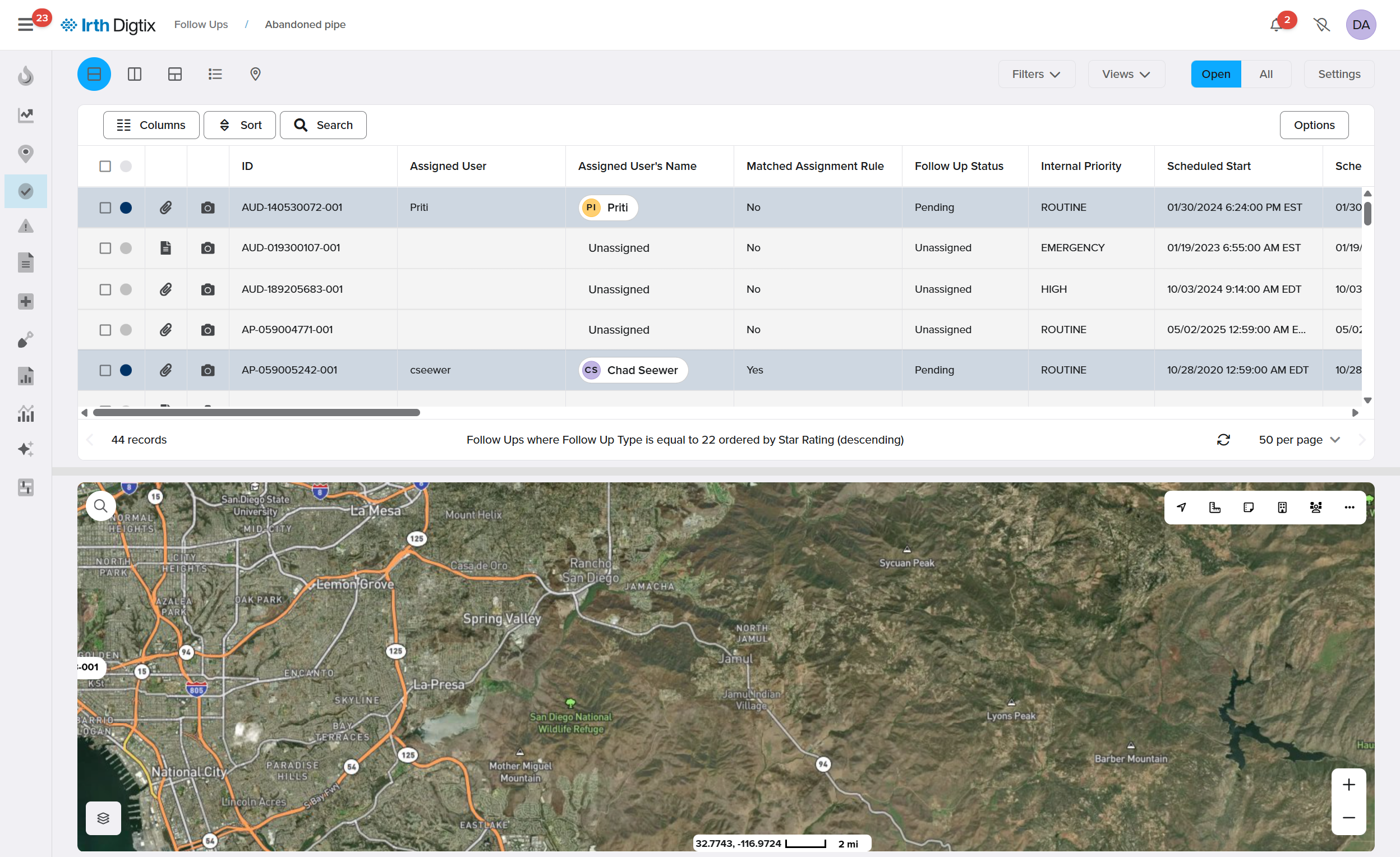Viewport: 1400px width, 857px height.
Task: Click the map pin view icon in toolbar
Action: point(255,74)
